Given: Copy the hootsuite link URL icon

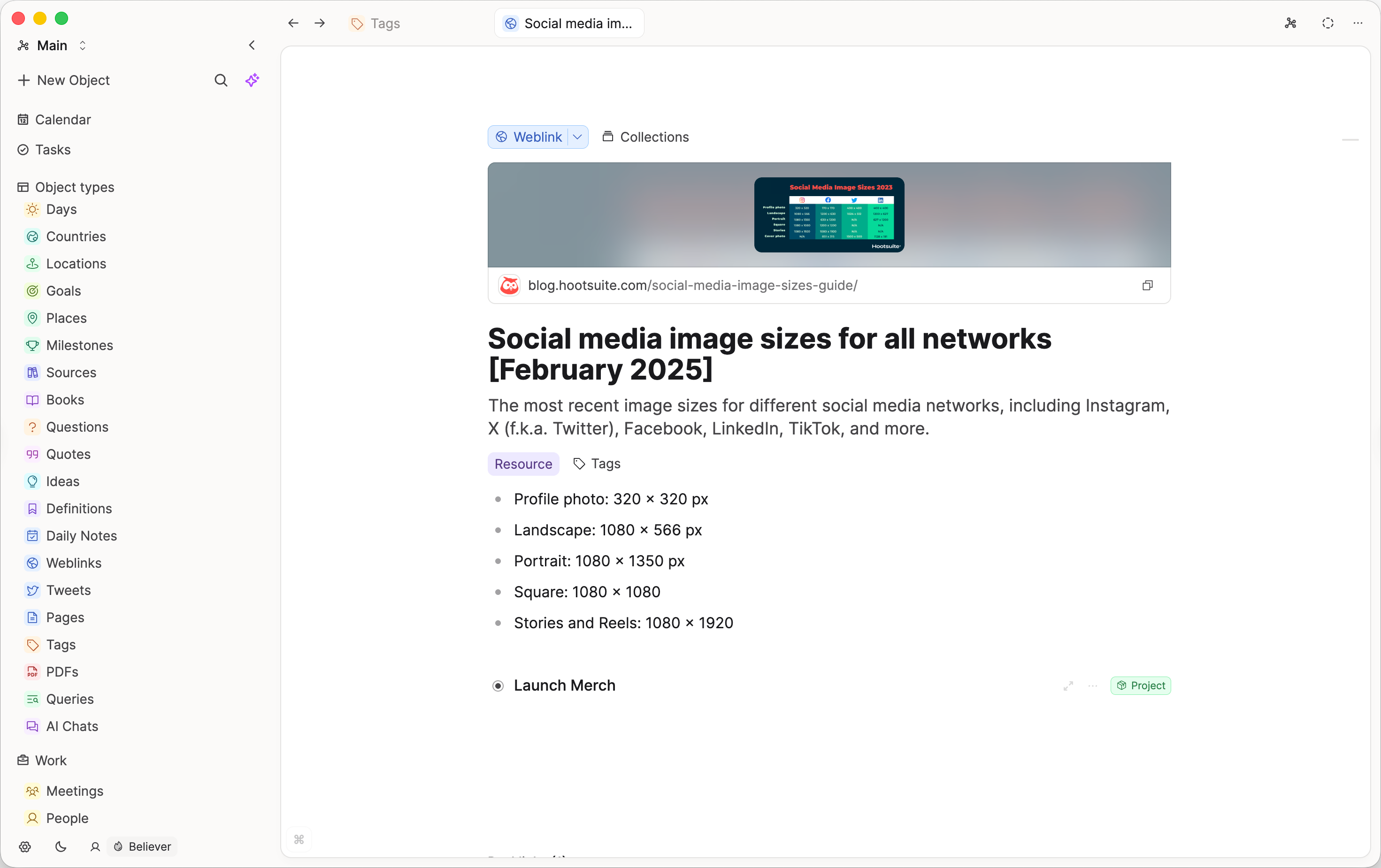Looking at the screenshot, I should 1147,286.
